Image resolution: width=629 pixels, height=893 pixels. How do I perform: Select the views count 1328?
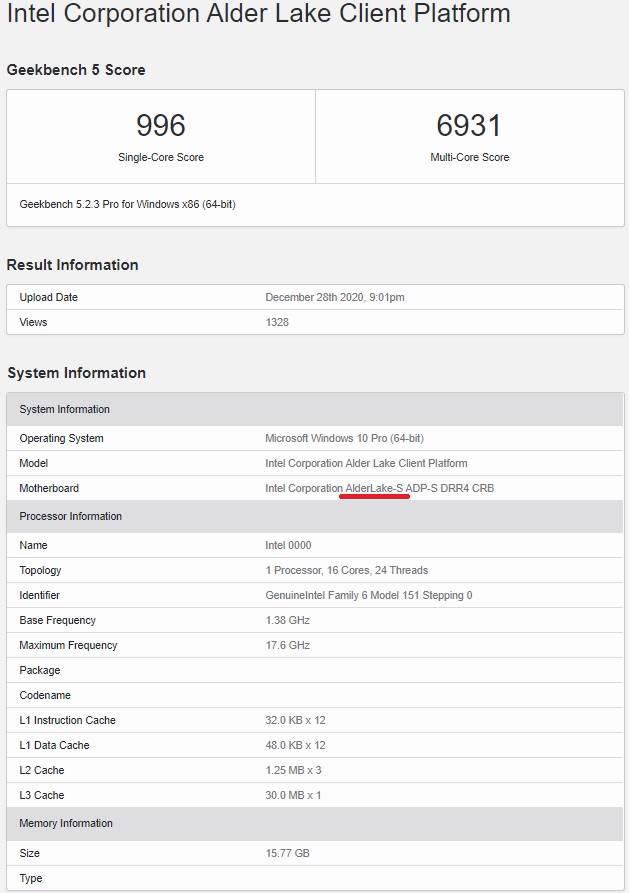[277, 322]
